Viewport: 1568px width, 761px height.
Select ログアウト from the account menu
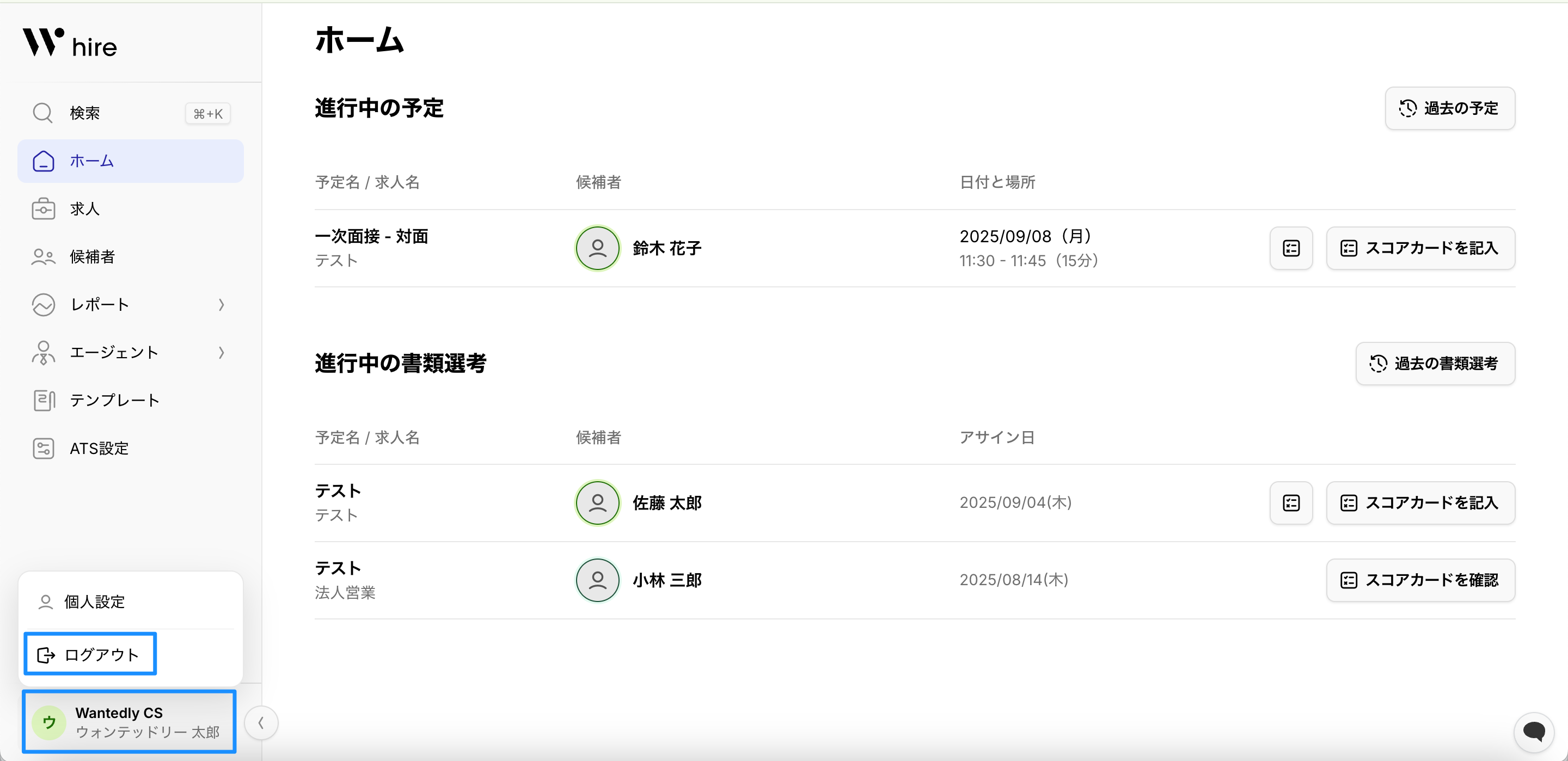[x=90, y=654]
